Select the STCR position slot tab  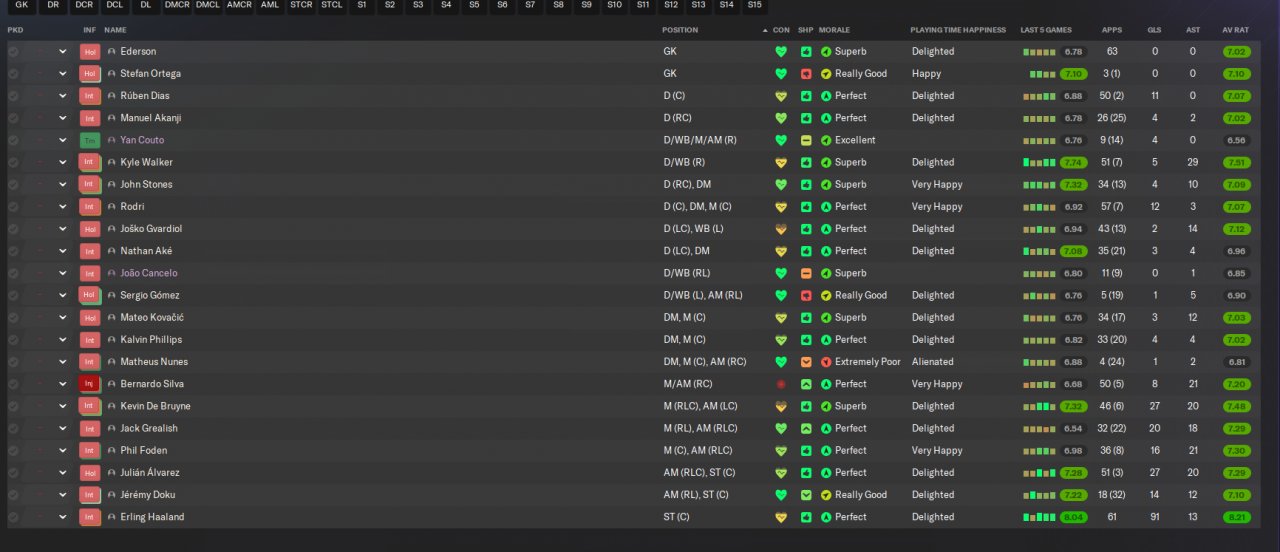pos(301,6)
